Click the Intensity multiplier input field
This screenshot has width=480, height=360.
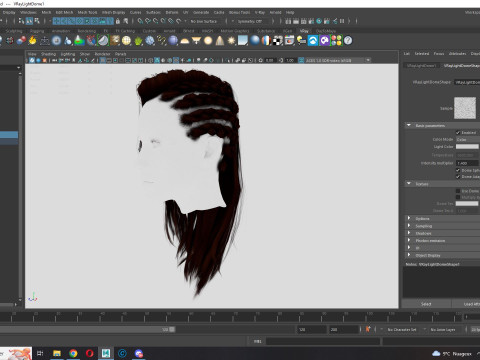pos(467,163)
